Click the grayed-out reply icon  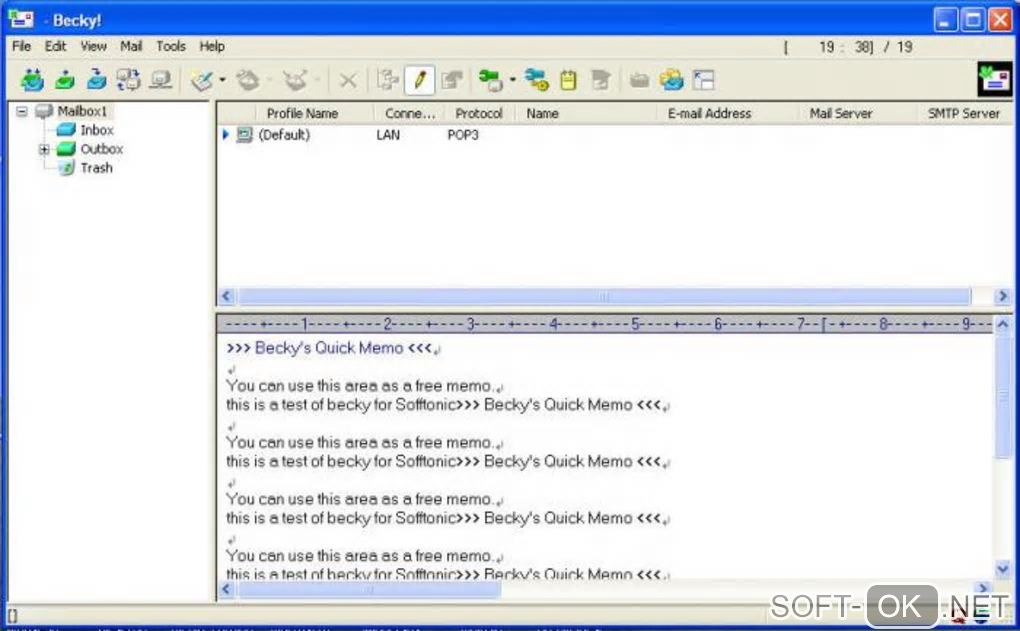pos(248,81)
